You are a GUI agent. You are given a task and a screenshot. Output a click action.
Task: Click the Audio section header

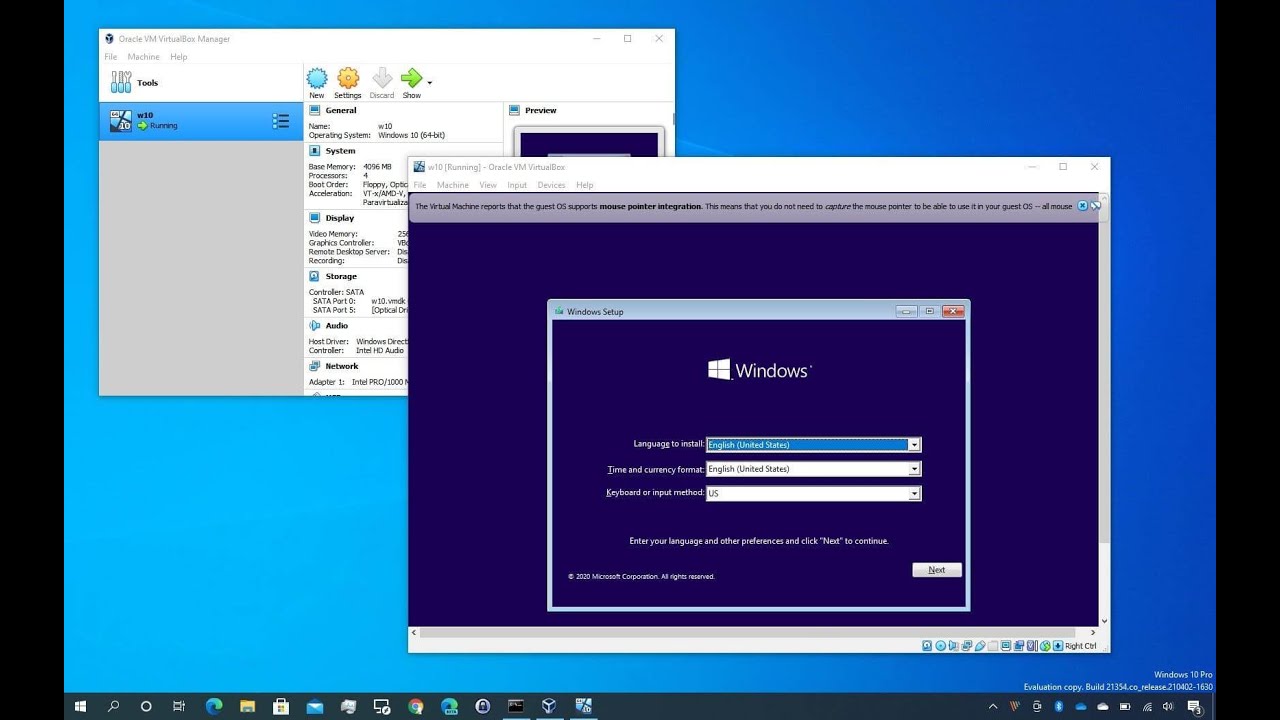[337, 325]
